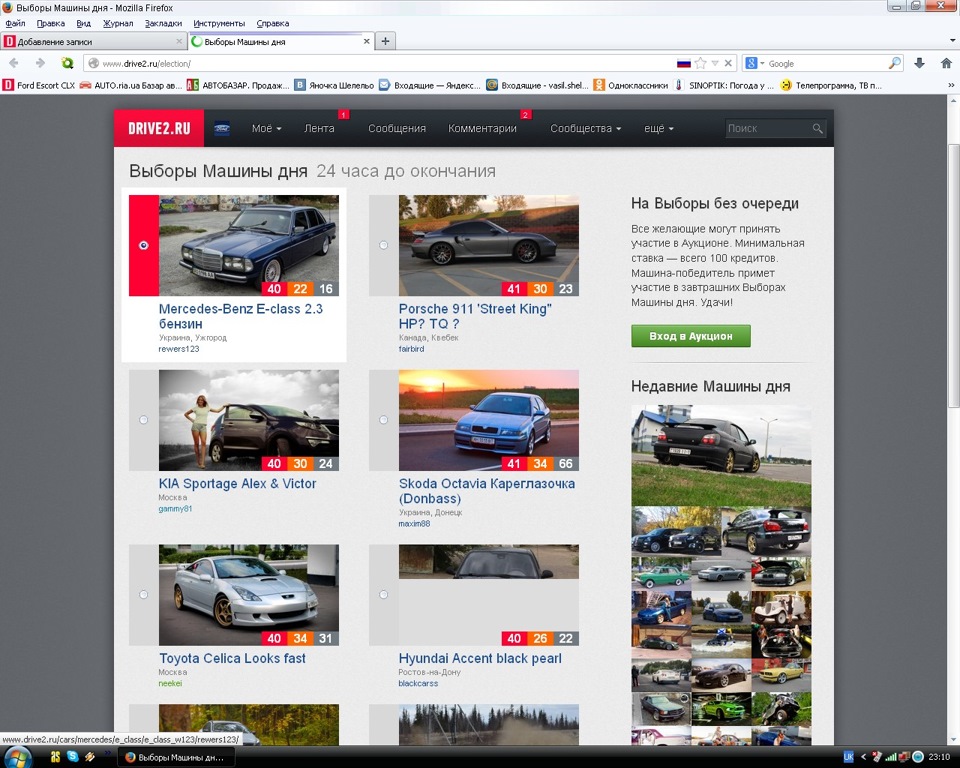This screenshot has height=768, width=960.
Task: Expand the Сообщества dropdown
Action: pyautogui.click(x=585, y=129)
